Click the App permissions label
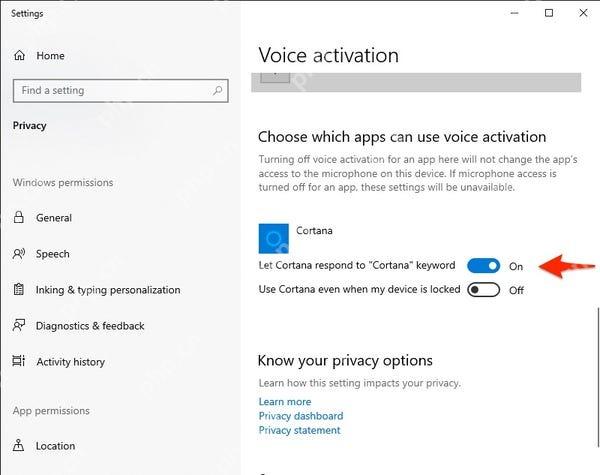This screenshot has width=600, height=475. [x=51, y=410]
